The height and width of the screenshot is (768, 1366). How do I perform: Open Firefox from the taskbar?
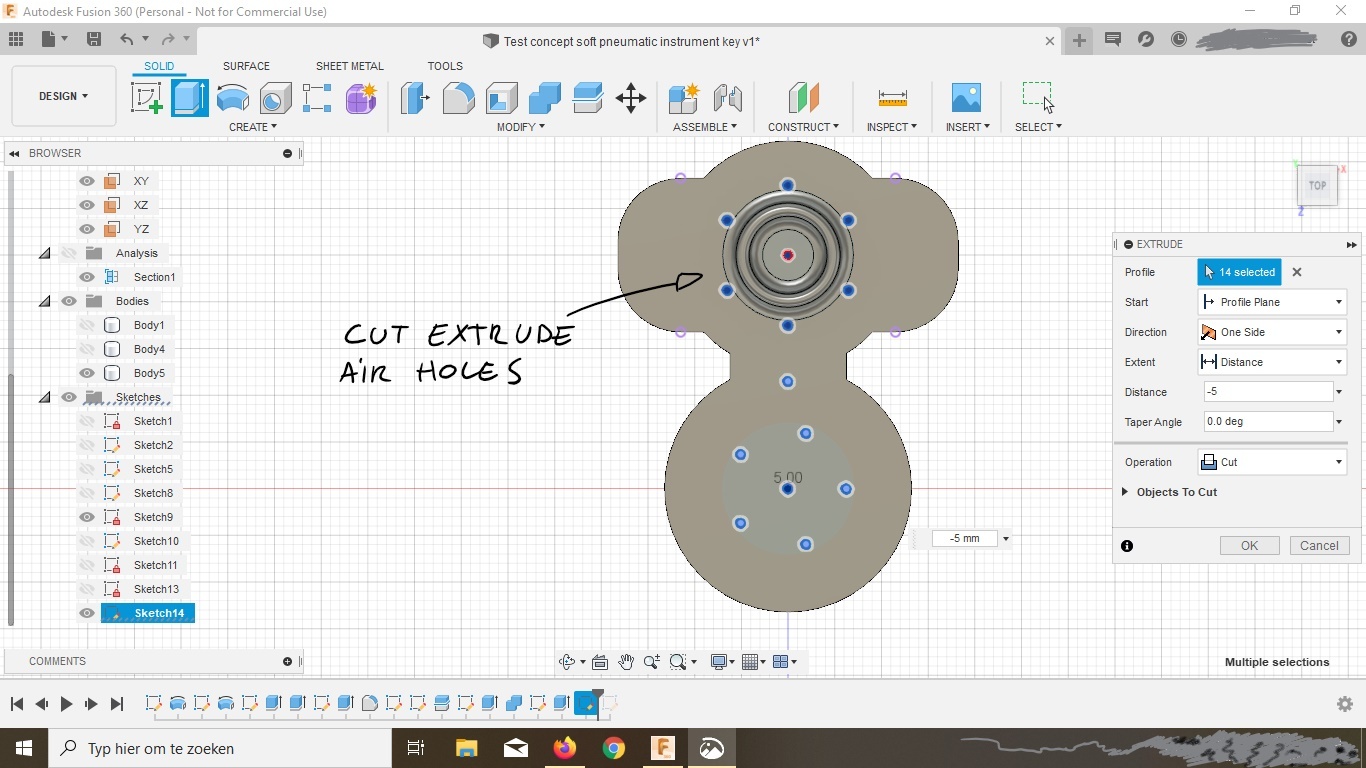565,748
